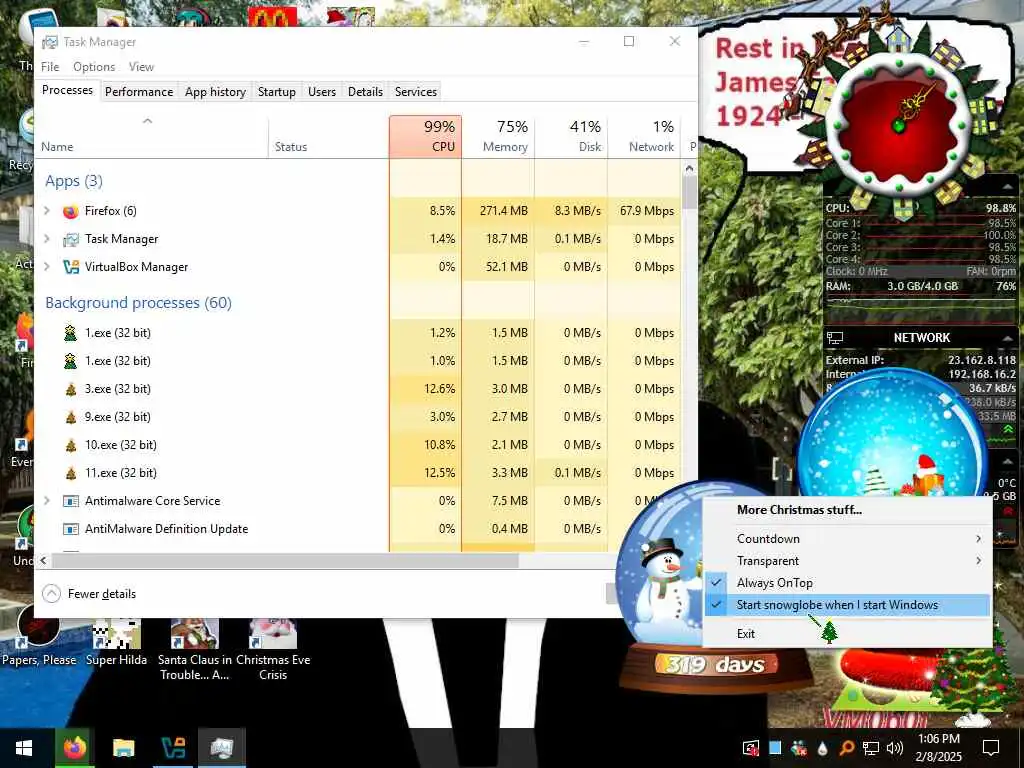The image size is (1024, 768).
Task: Expand the Firefox (6) process group
Action: 47,211
